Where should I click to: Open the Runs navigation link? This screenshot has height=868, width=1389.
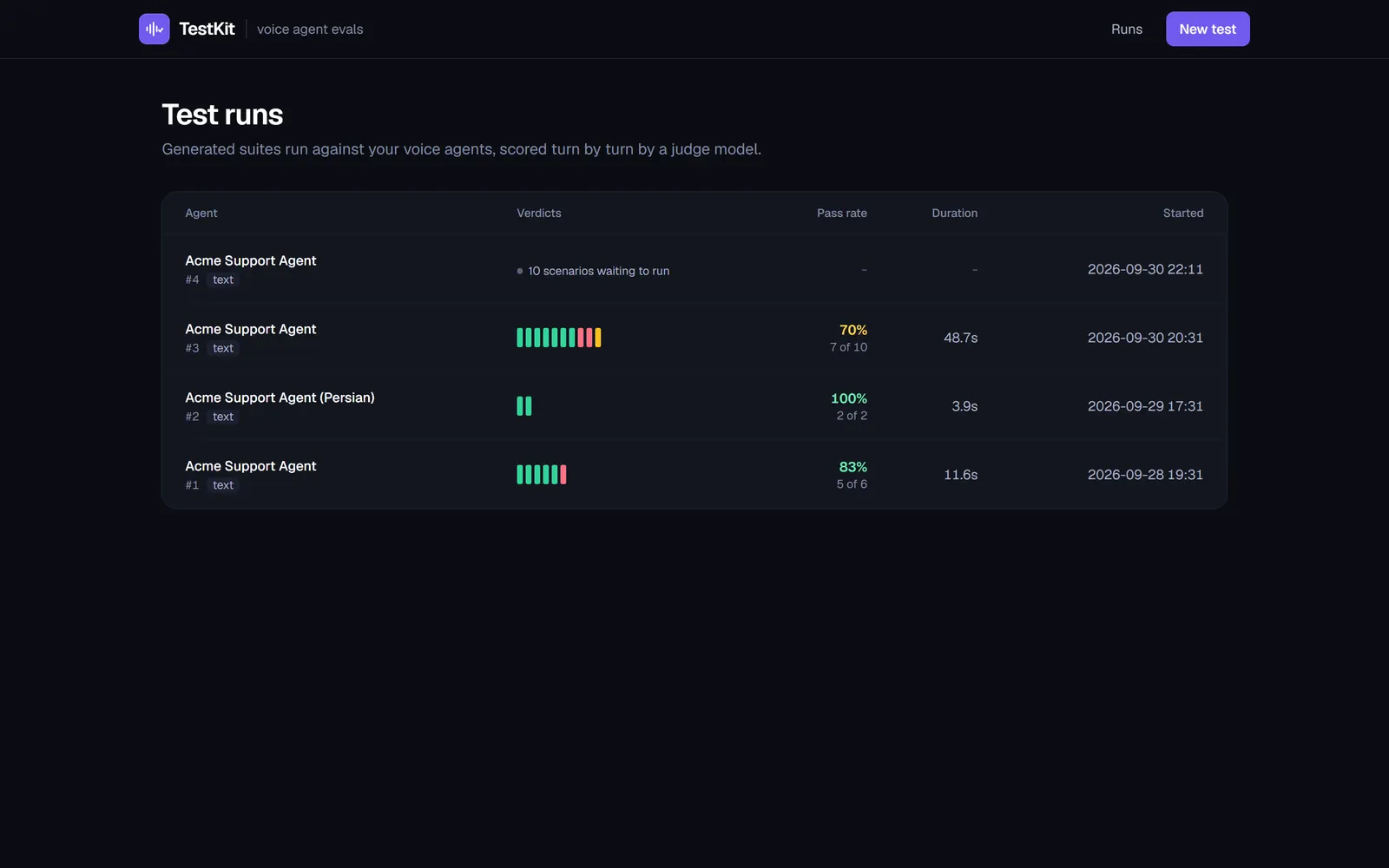tap(1127, 30)
